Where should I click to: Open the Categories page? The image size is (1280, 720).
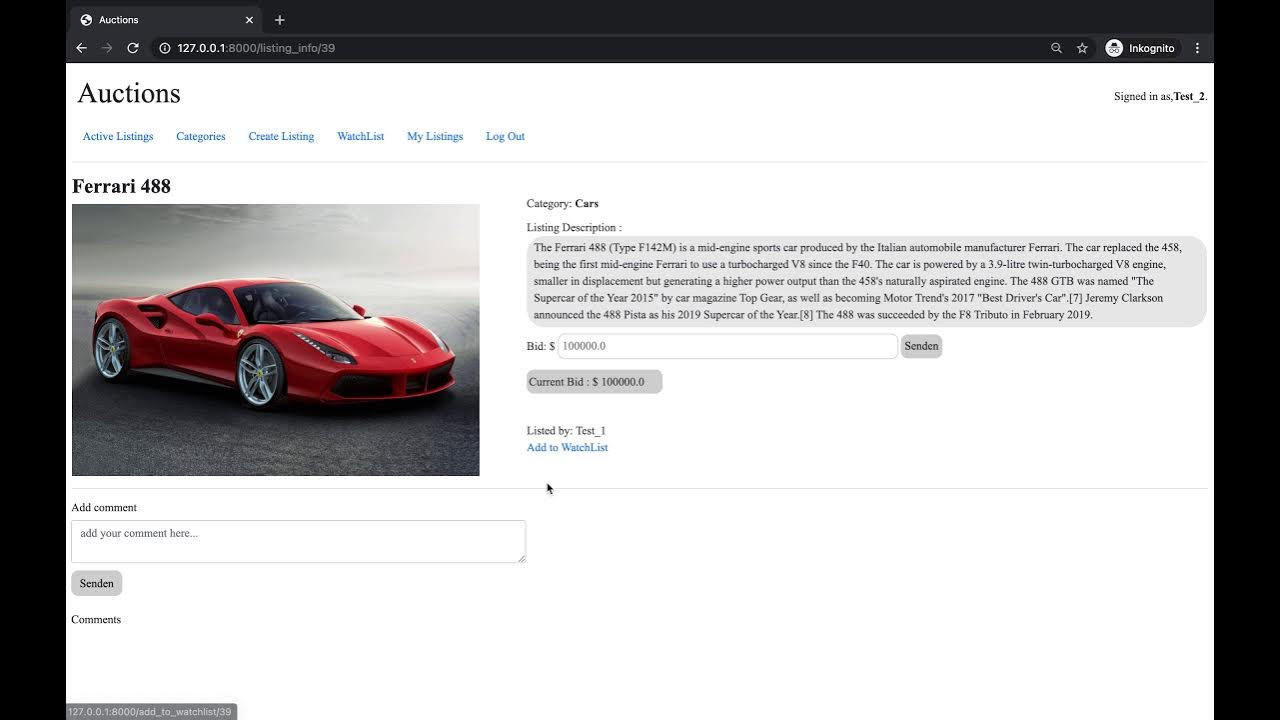coord(201,136)
